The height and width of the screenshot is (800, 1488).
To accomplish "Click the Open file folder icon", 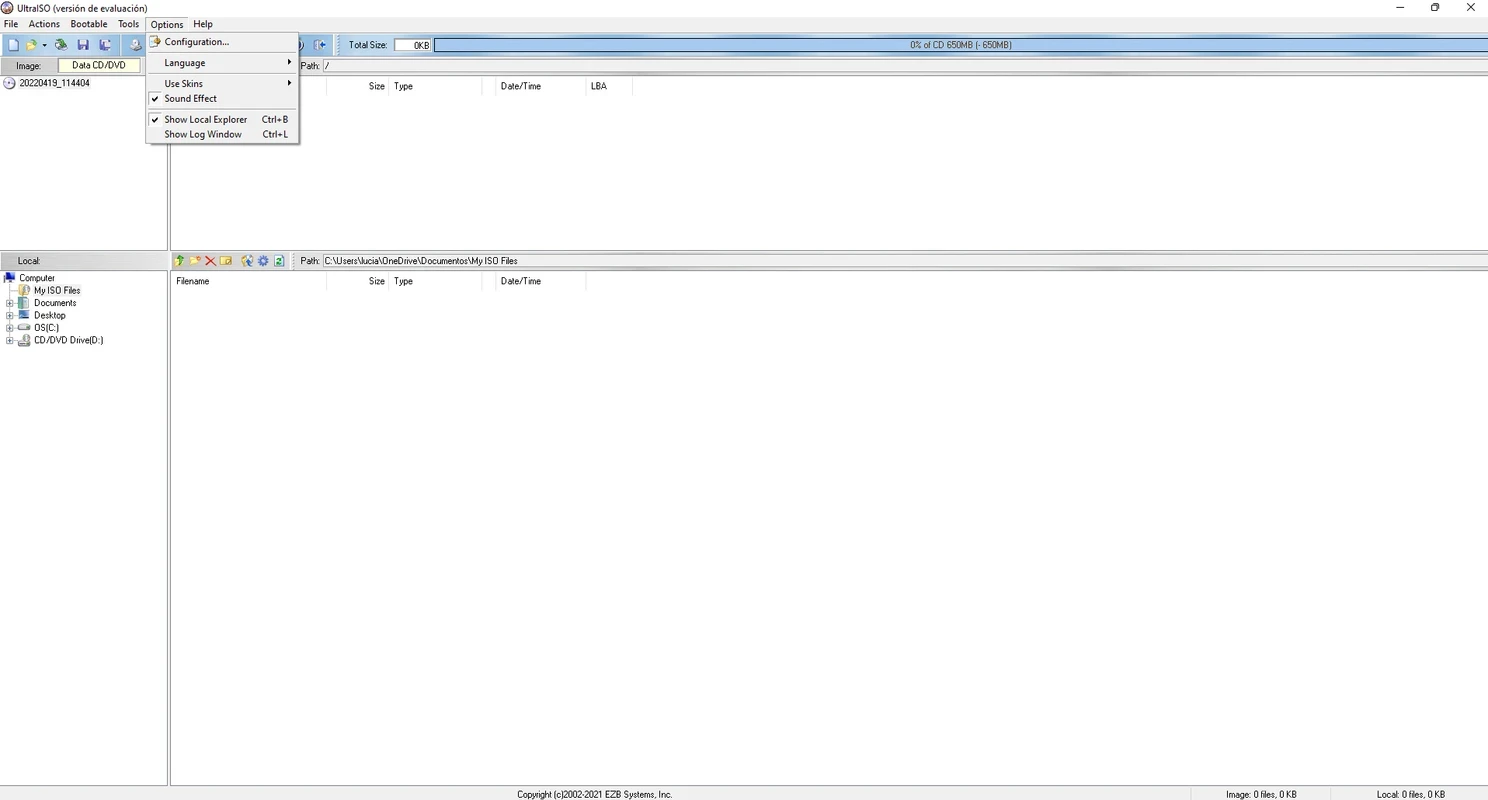I will pyautogui.click(x=32, y=45).
